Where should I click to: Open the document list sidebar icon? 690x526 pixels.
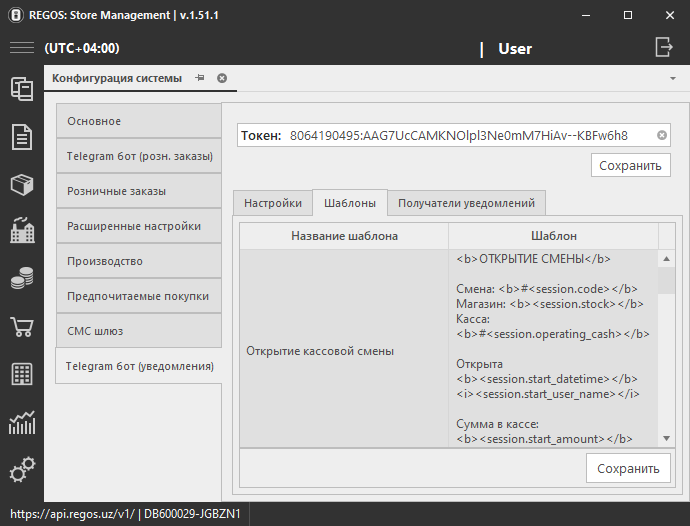coord(21,137)
